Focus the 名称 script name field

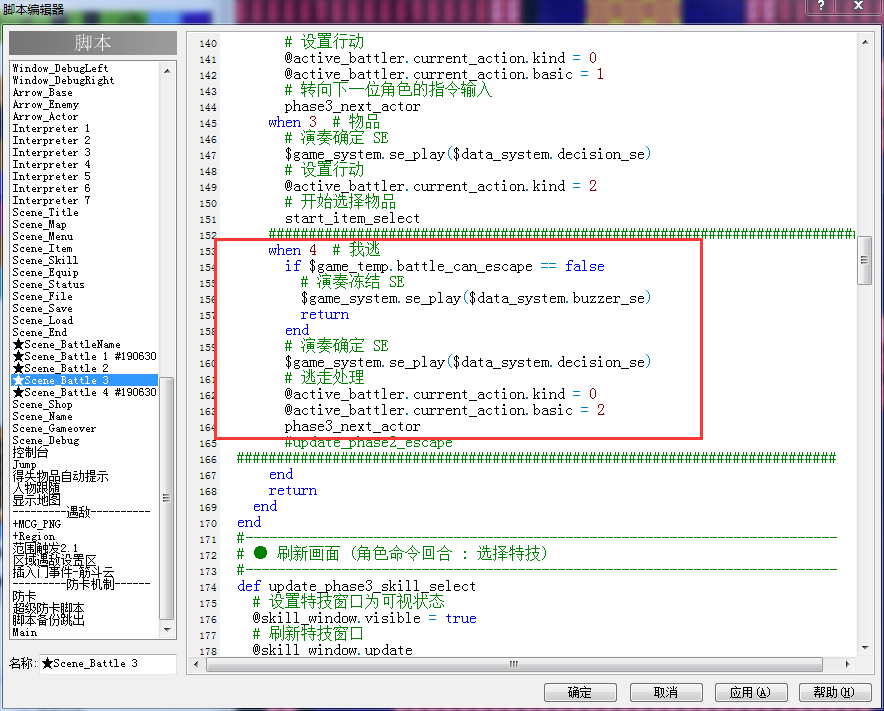108,664
